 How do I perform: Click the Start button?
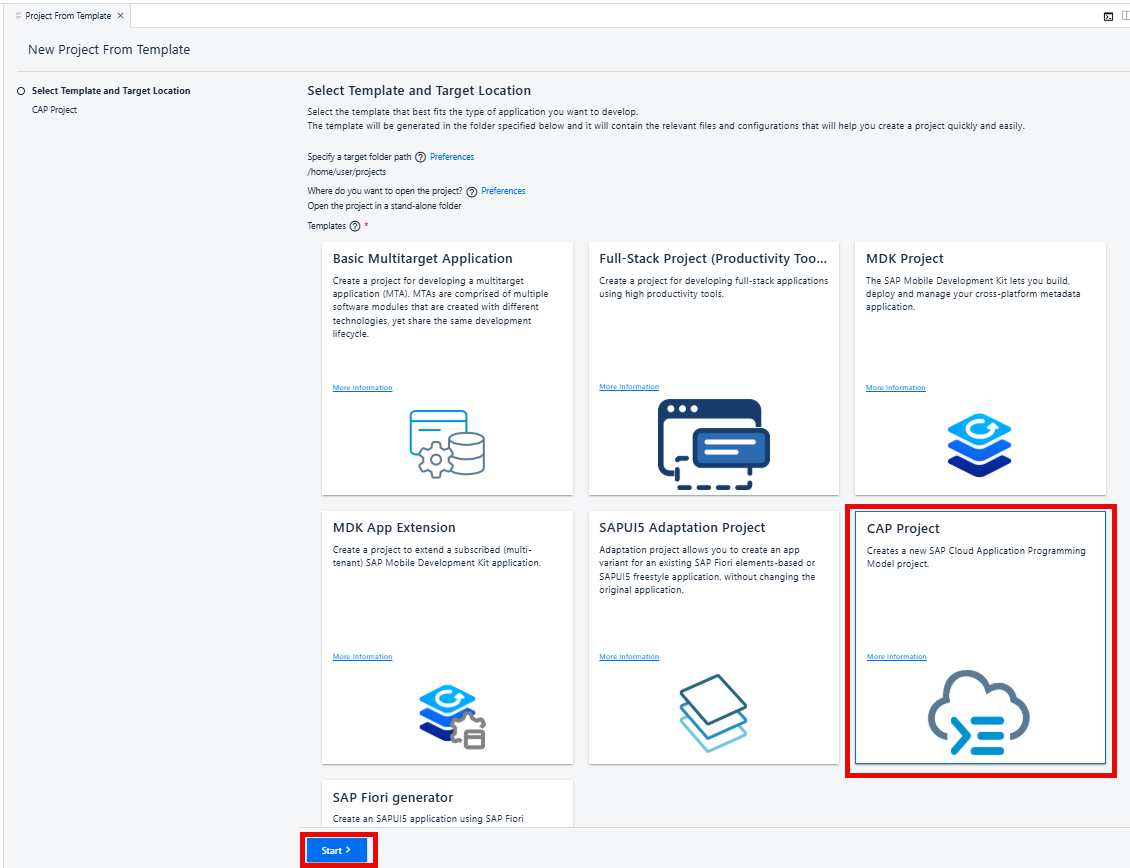(x=337, y=851)
